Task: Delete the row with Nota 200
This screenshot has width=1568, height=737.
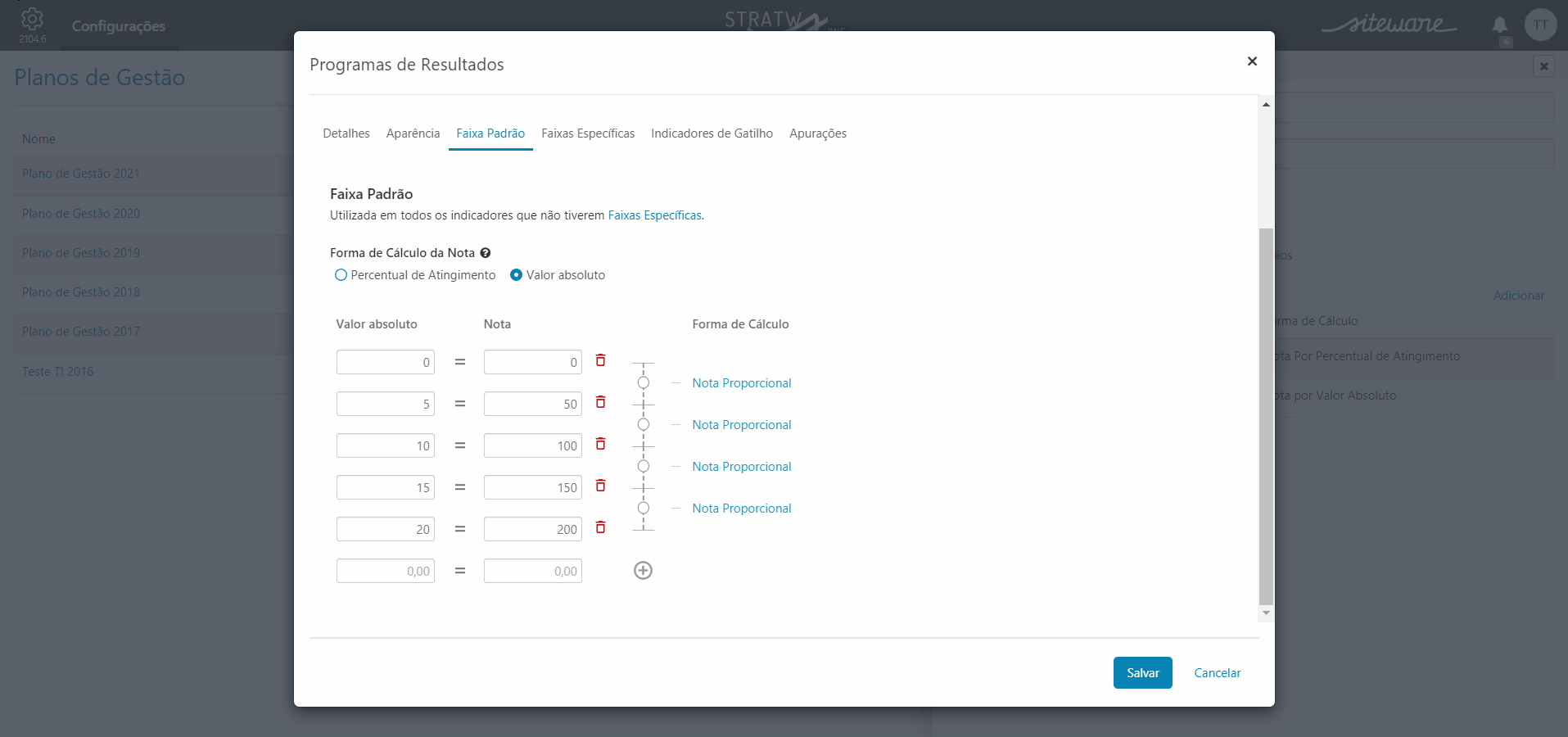Action: pos(600,527)
